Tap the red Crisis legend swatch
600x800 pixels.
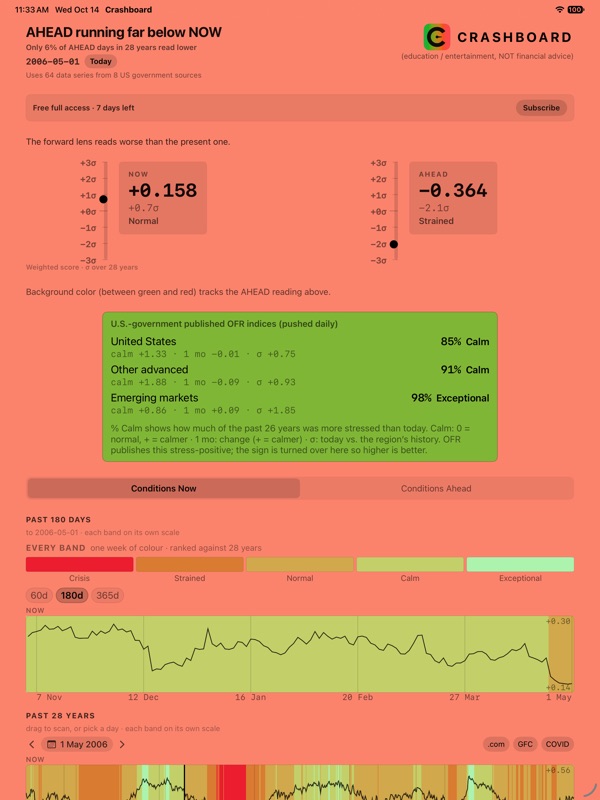(x=80, y=564)
